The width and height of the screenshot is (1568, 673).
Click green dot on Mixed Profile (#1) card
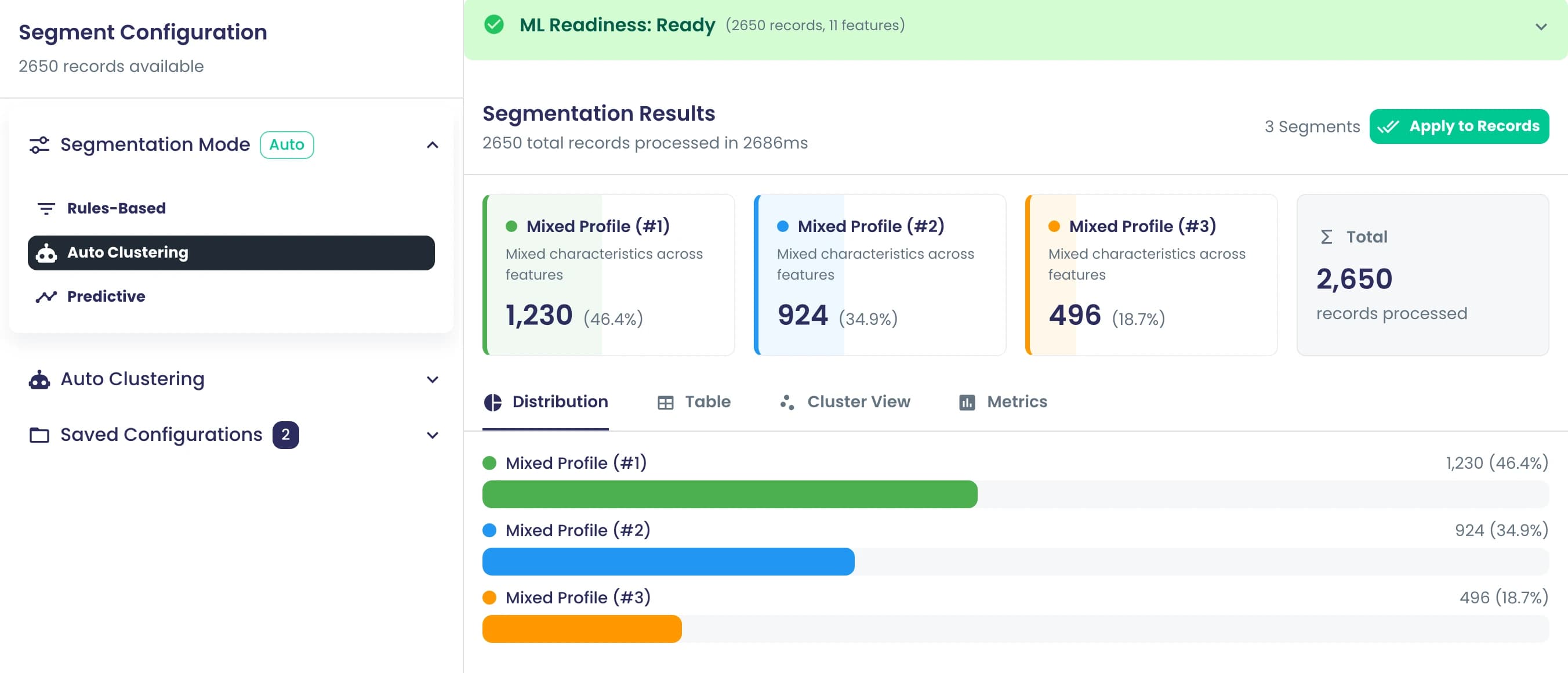[511, 227]
